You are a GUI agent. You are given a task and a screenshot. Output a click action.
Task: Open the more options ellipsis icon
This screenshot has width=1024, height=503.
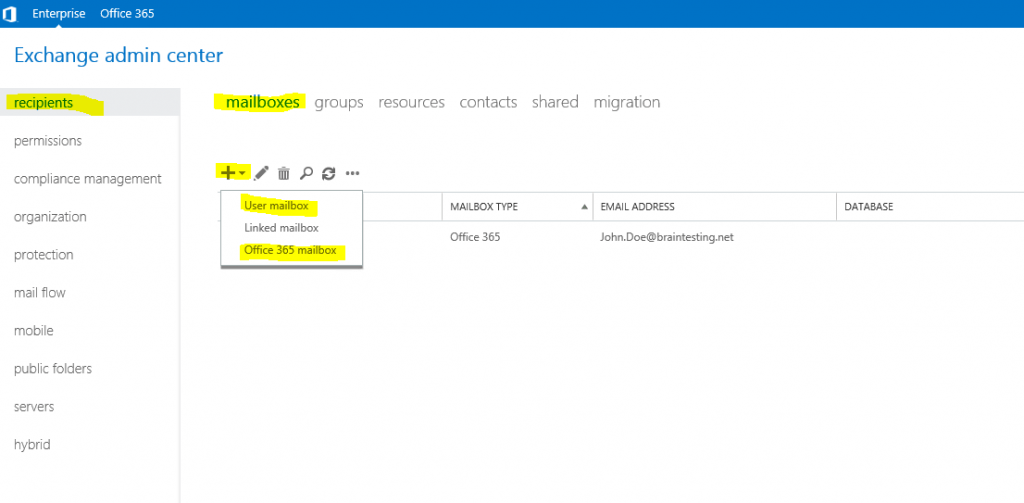pos(353,174)
